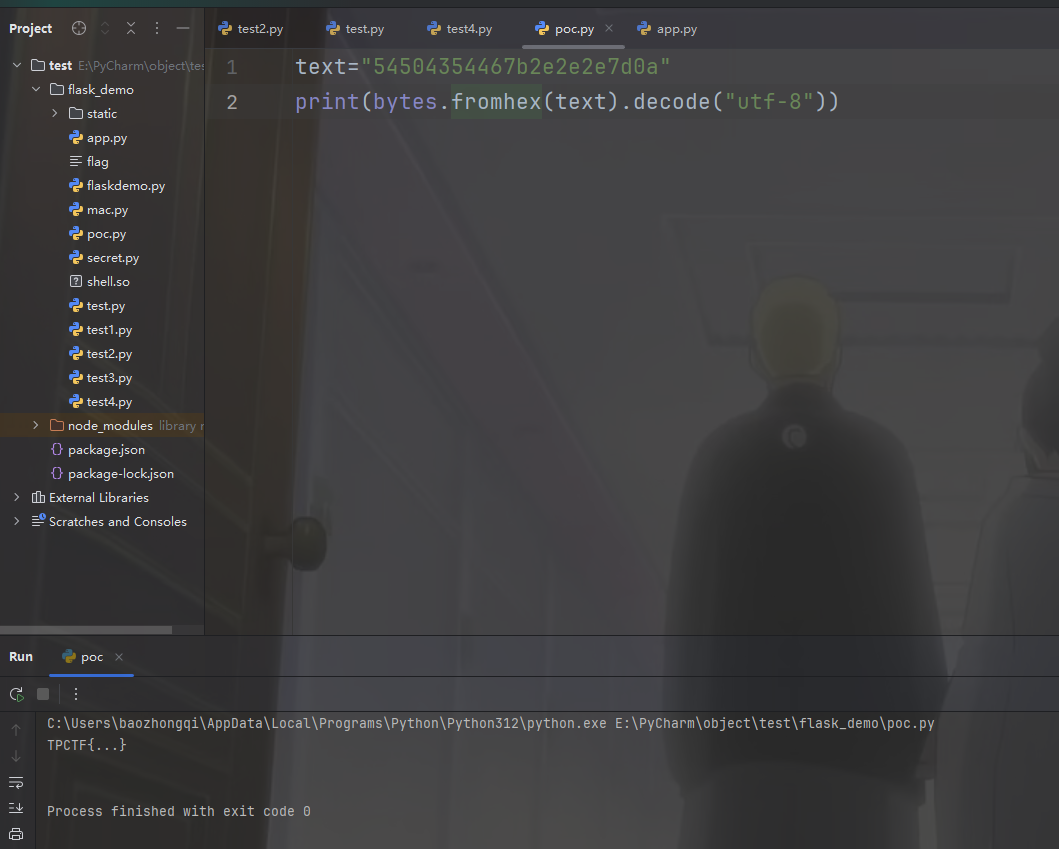Expand External Libraries node
The height and width of the screenshot is (849, 1059).
pyautogui.click(x=17, y=497)
